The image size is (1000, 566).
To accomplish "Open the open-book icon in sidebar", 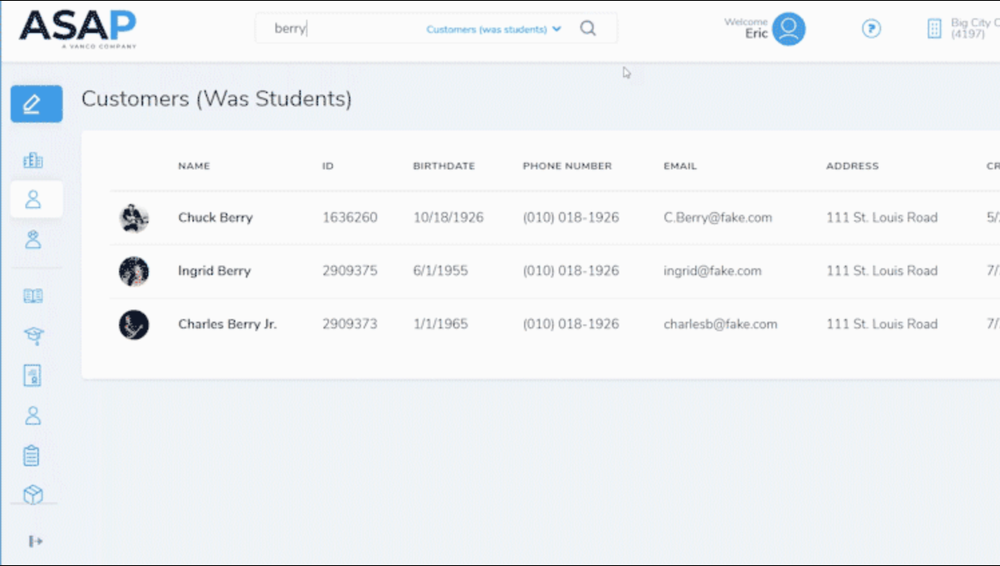I will 33,295.
